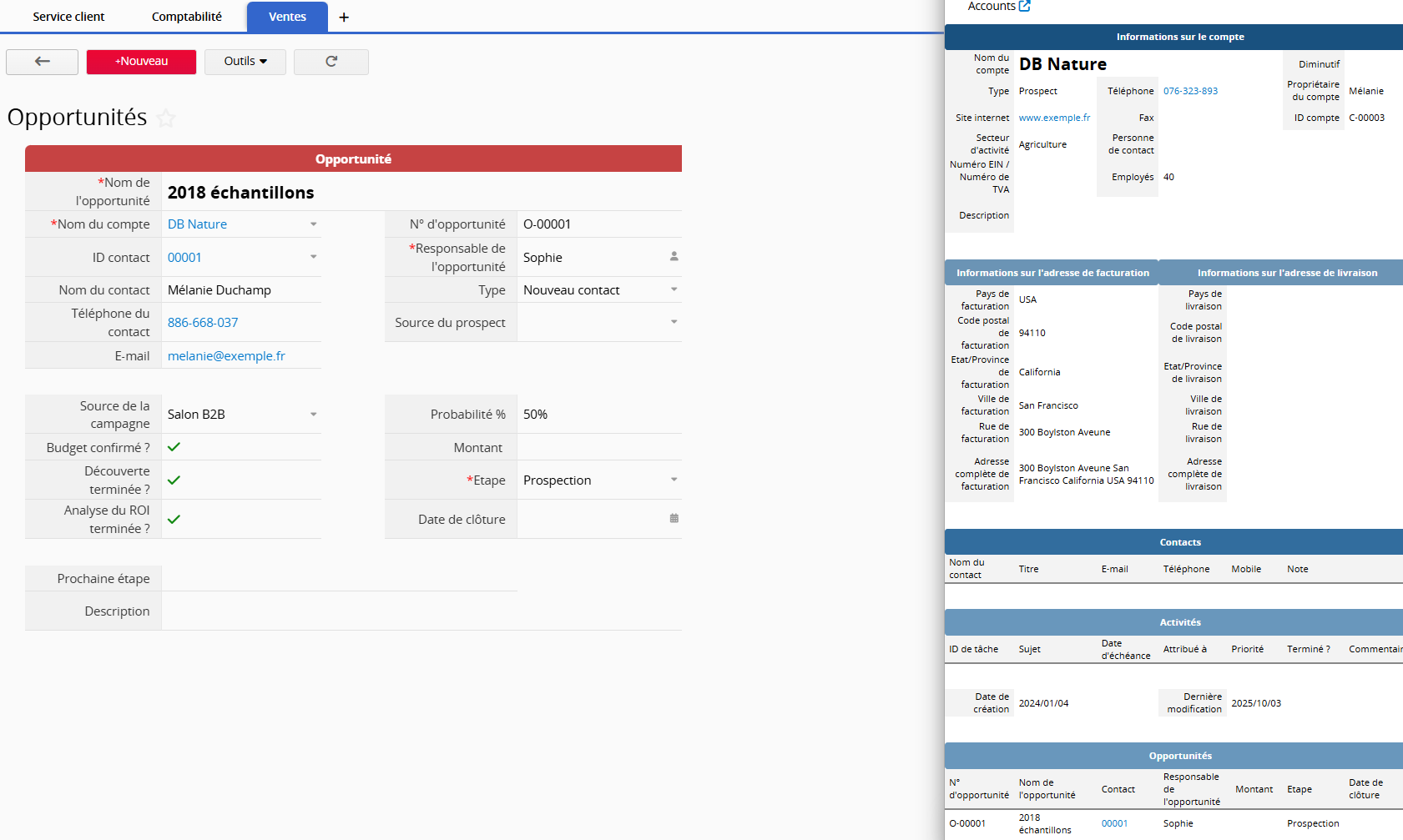Image resolution: width=1403 pixels, height=840 pixels.
Task: Open the melanie@exemple.fr email link
Action: click(x=226, y=356)
